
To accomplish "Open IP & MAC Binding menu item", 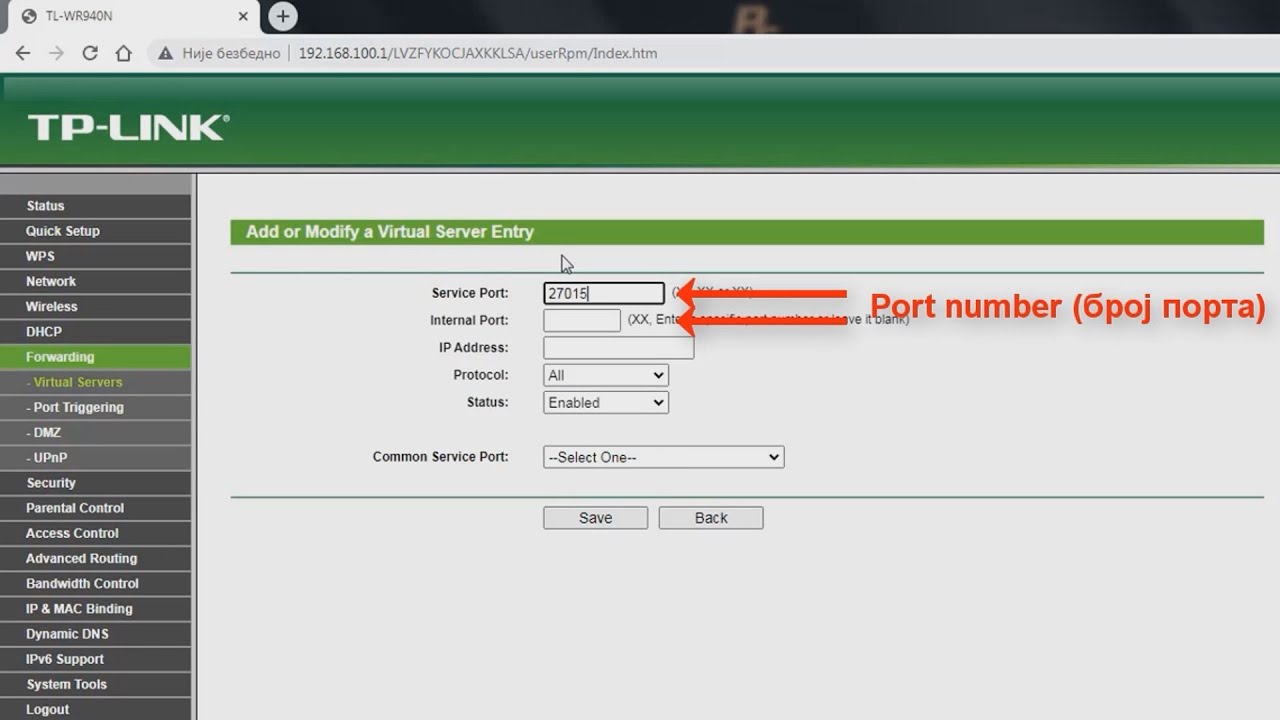I will click(95, 609).
